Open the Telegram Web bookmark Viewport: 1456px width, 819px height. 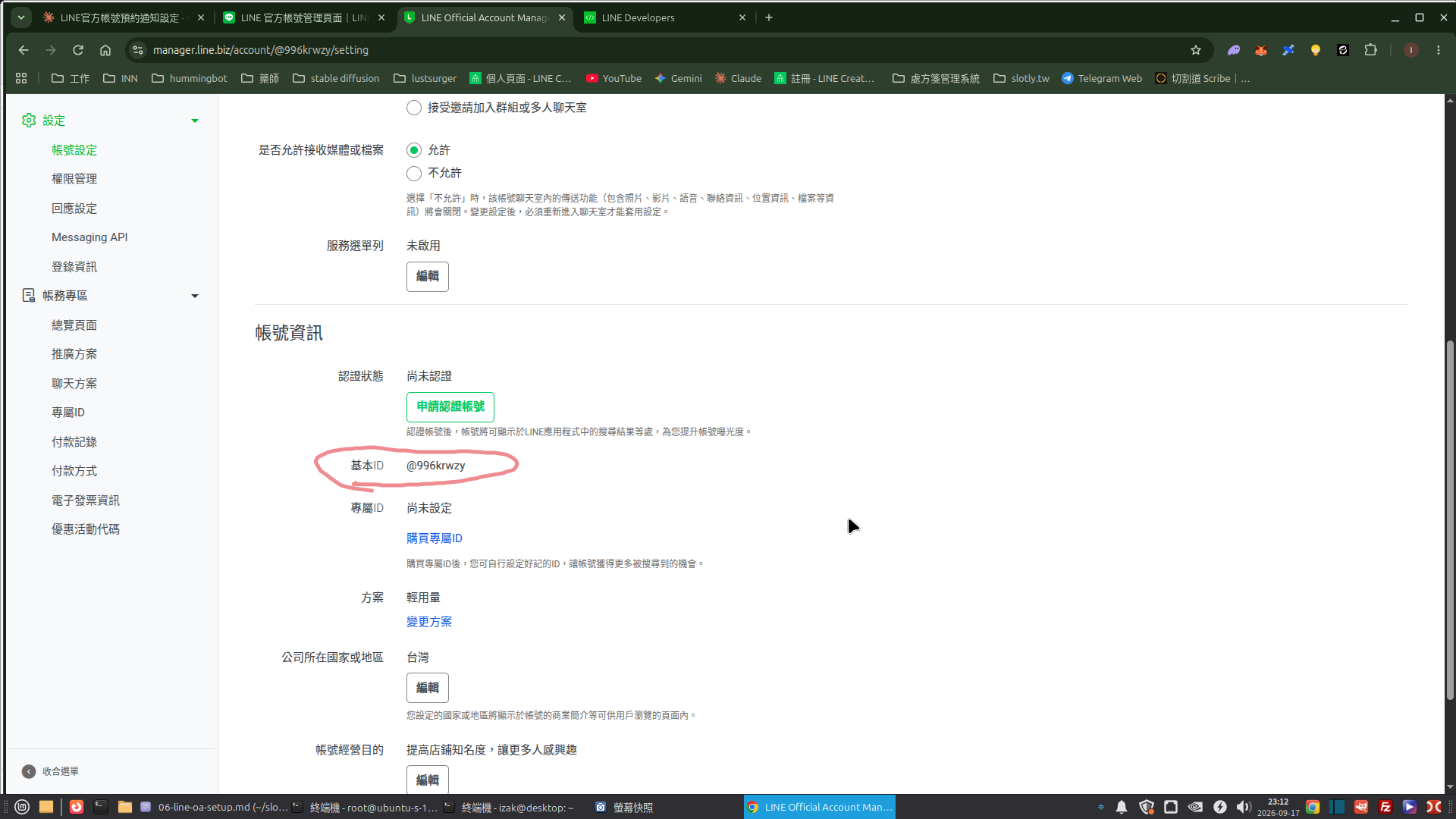1102,78
